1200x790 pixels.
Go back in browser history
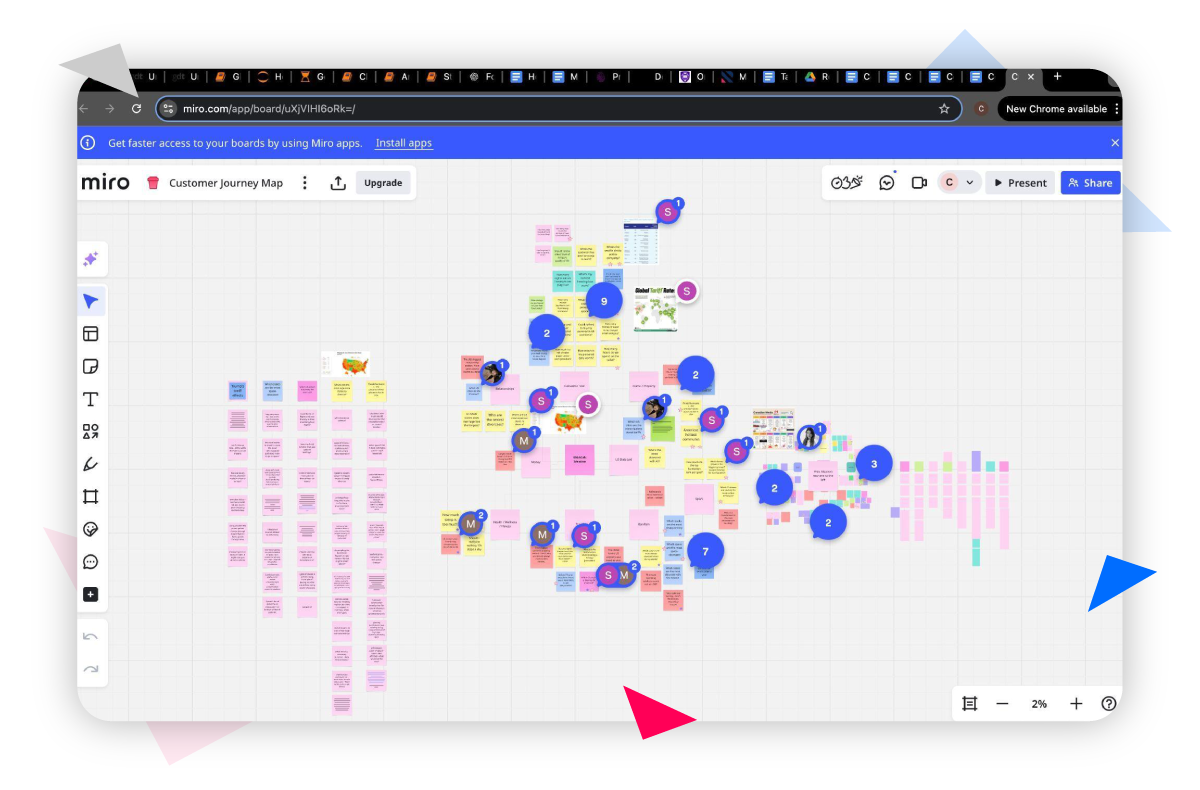tap(84, 108)
